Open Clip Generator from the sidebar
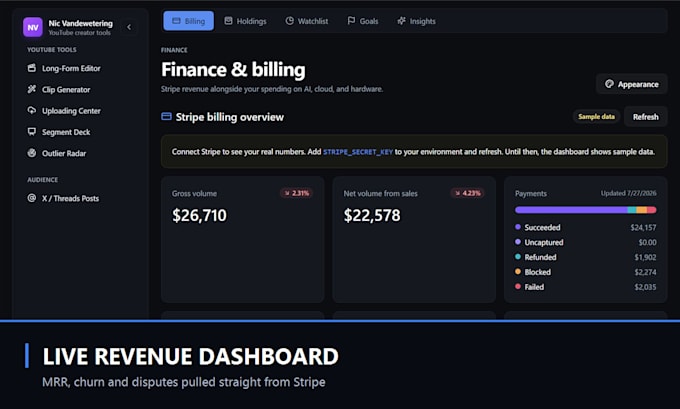The height and width of the screenshot is (409, 680). coord(80,89)
